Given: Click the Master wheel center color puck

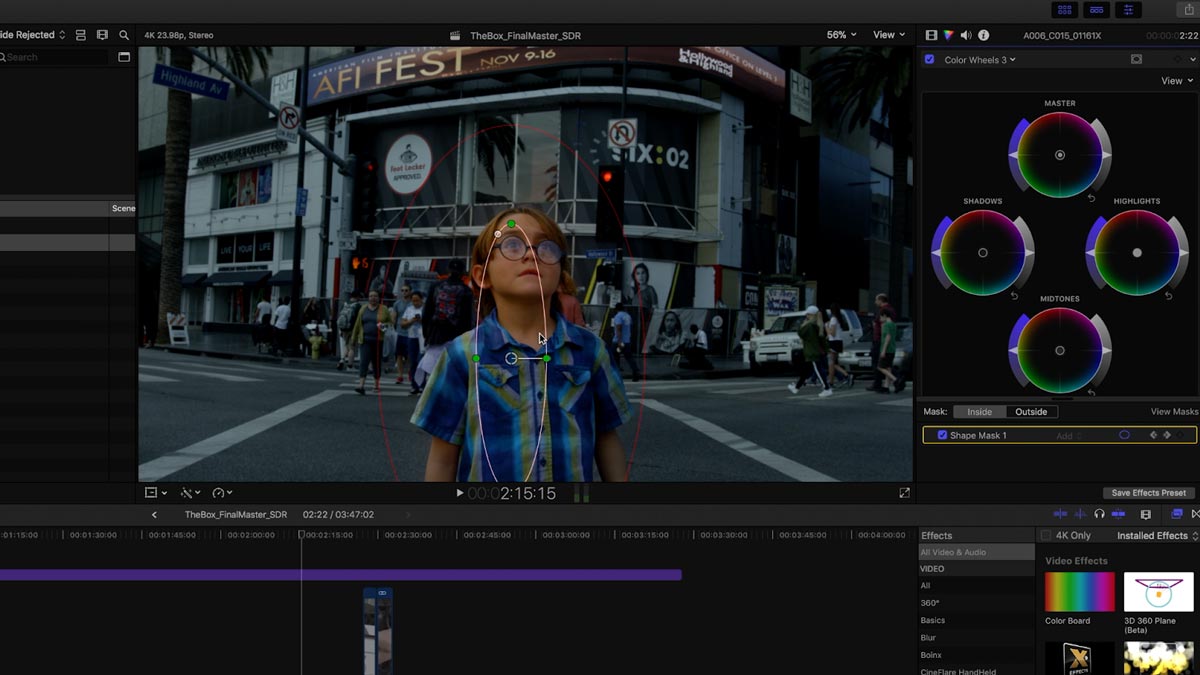Looking at the screenshot, I should pyautogui.click(x=1060, y=155).
